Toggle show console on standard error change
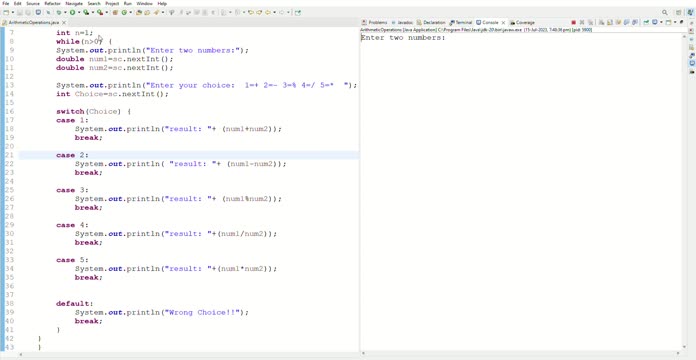 click(x=635, y=22)
